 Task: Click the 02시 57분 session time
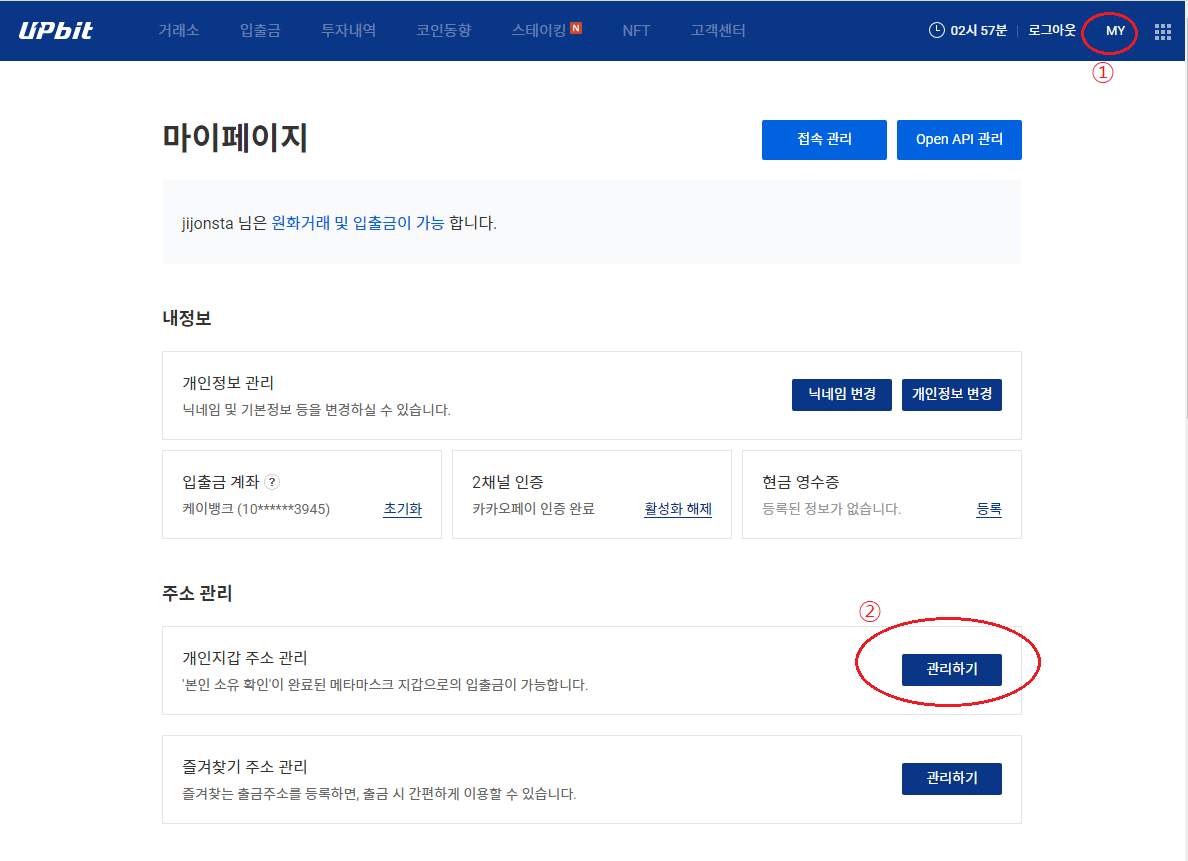(978, 30)
